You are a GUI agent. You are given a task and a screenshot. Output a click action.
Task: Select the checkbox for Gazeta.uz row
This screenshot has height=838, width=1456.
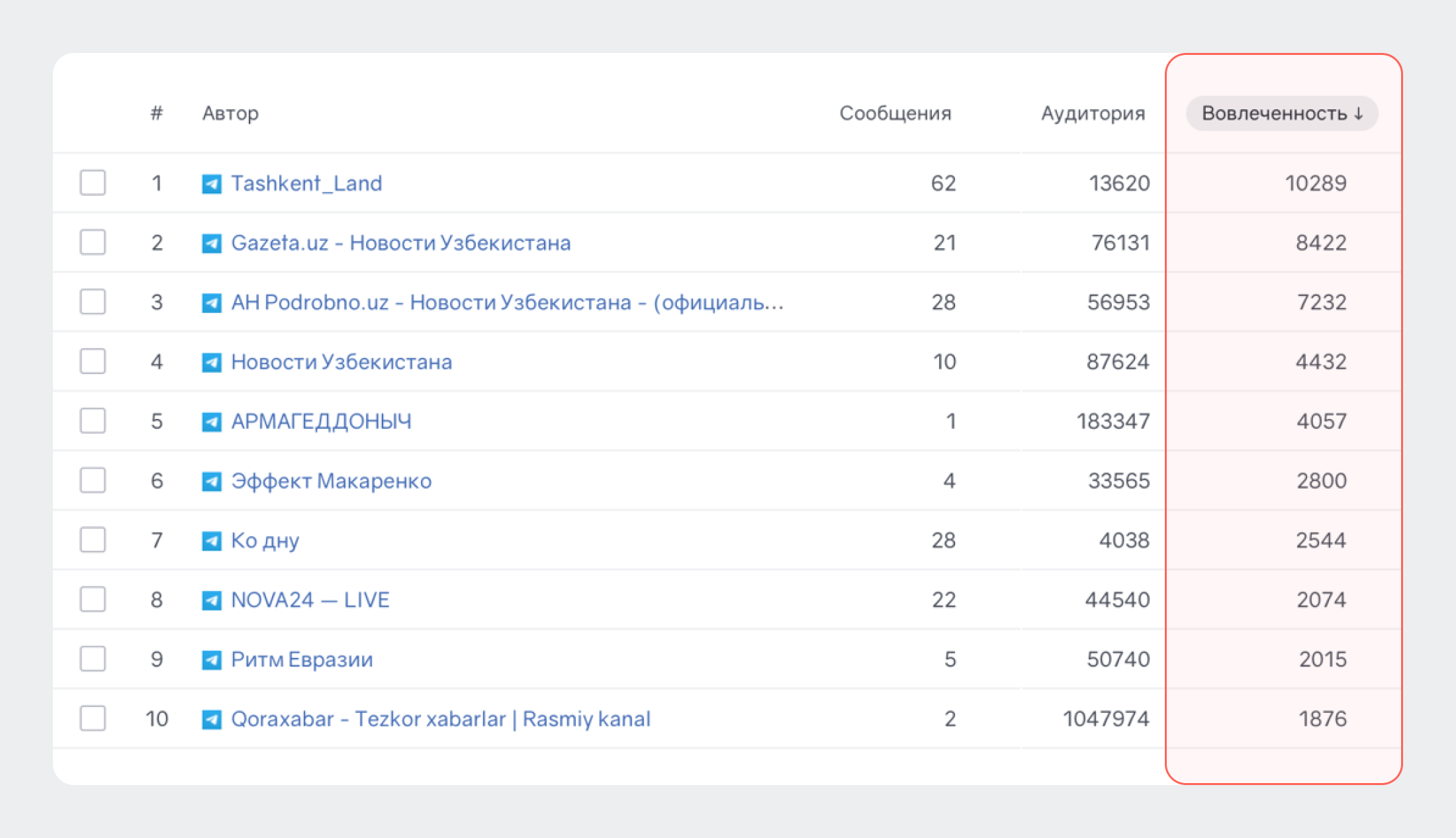[x=93, y=242]
